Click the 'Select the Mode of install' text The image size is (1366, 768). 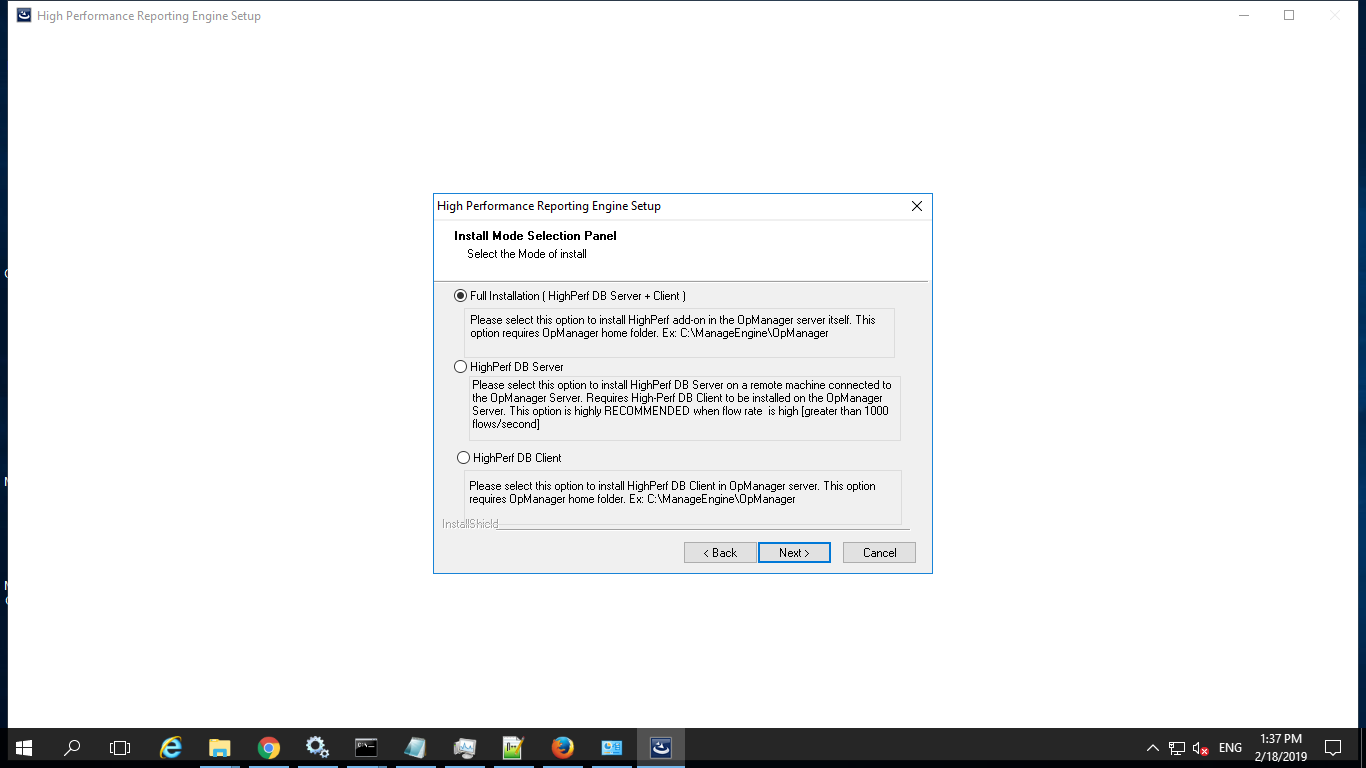527,254
